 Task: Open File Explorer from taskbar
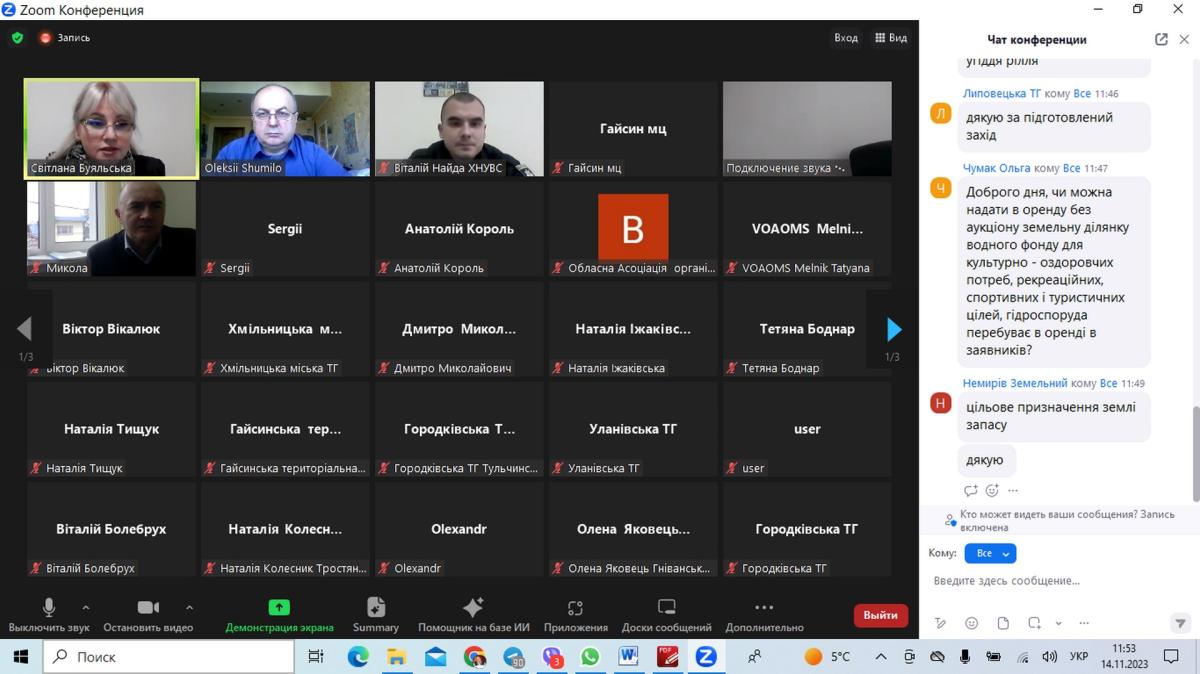(x=397, y=657)
